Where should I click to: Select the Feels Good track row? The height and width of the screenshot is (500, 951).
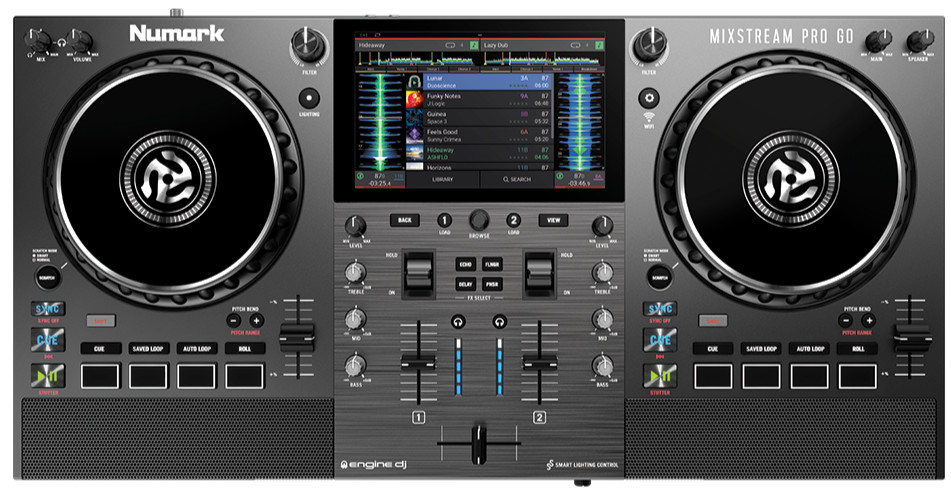[479, 135]
